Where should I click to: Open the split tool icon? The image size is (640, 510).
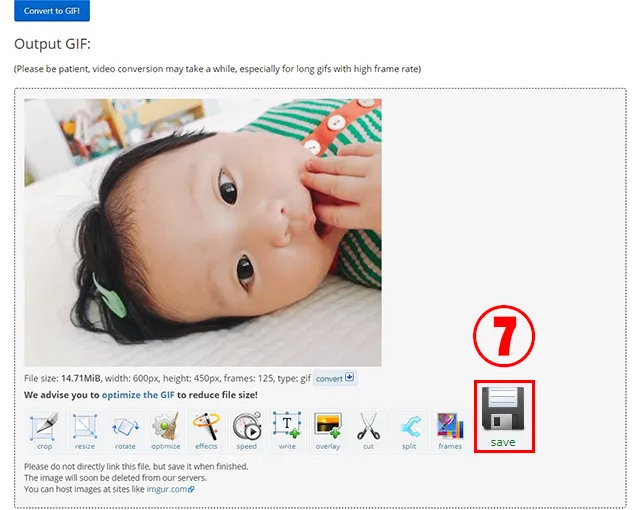409,431
